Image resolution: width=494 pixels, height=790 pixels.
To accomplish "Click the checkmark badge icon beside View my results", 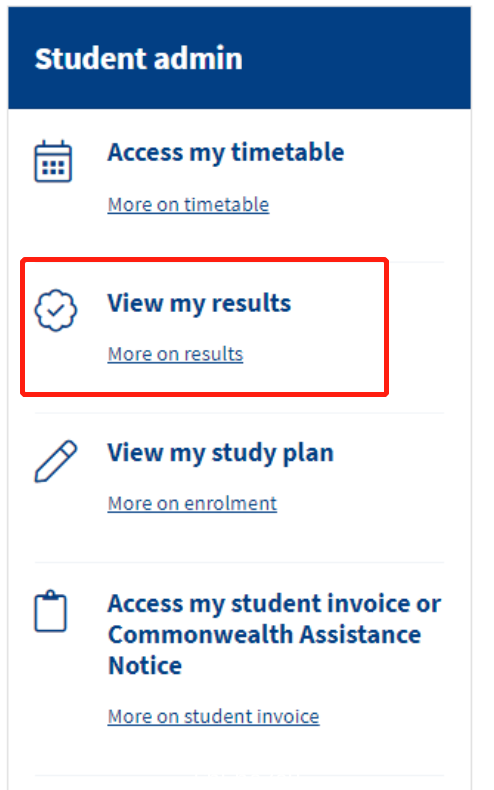I will coord(56,310).
